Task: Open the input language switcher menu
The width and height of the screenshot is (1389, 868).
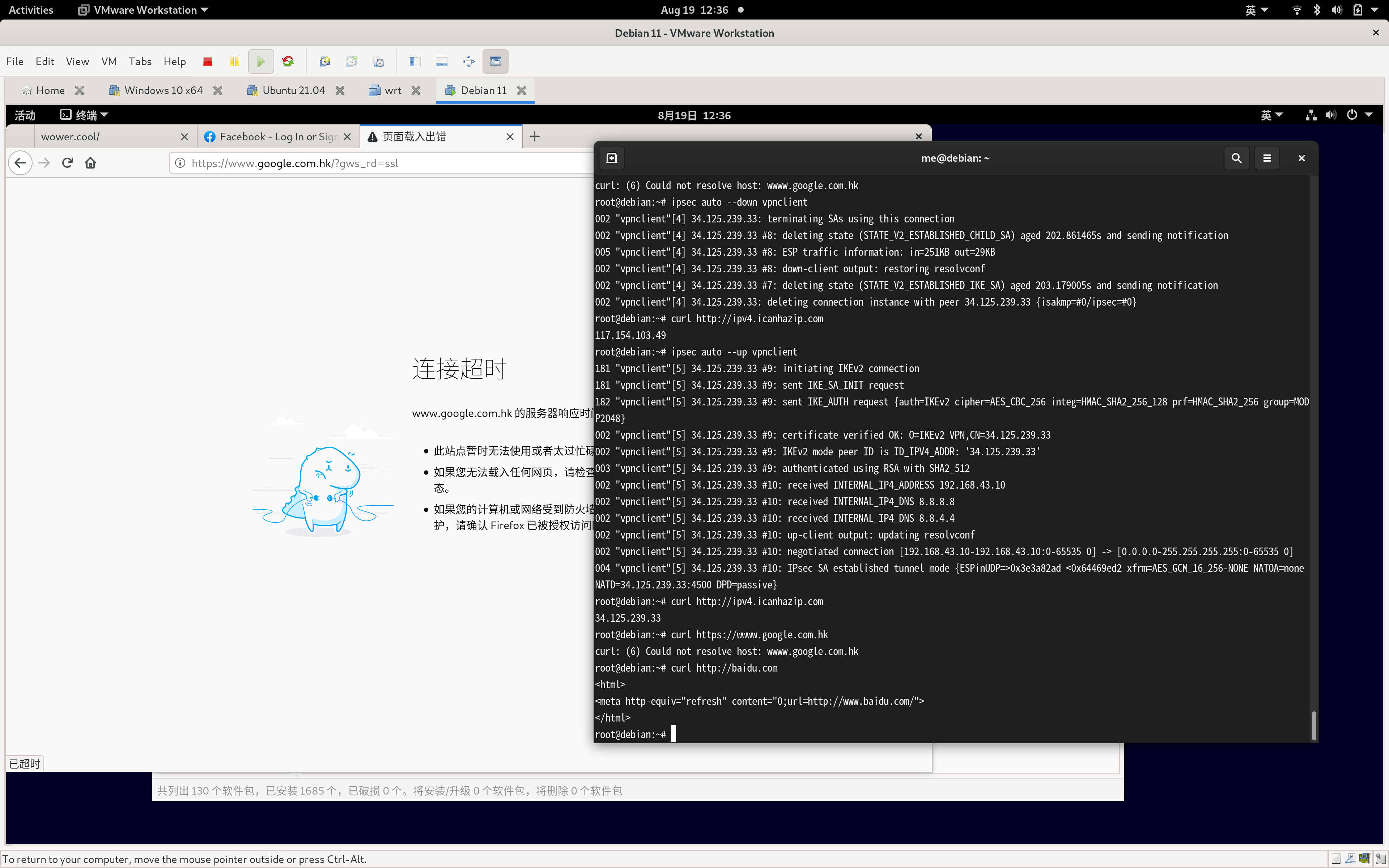Action: pyautogui.click(x=1271, y=115)
